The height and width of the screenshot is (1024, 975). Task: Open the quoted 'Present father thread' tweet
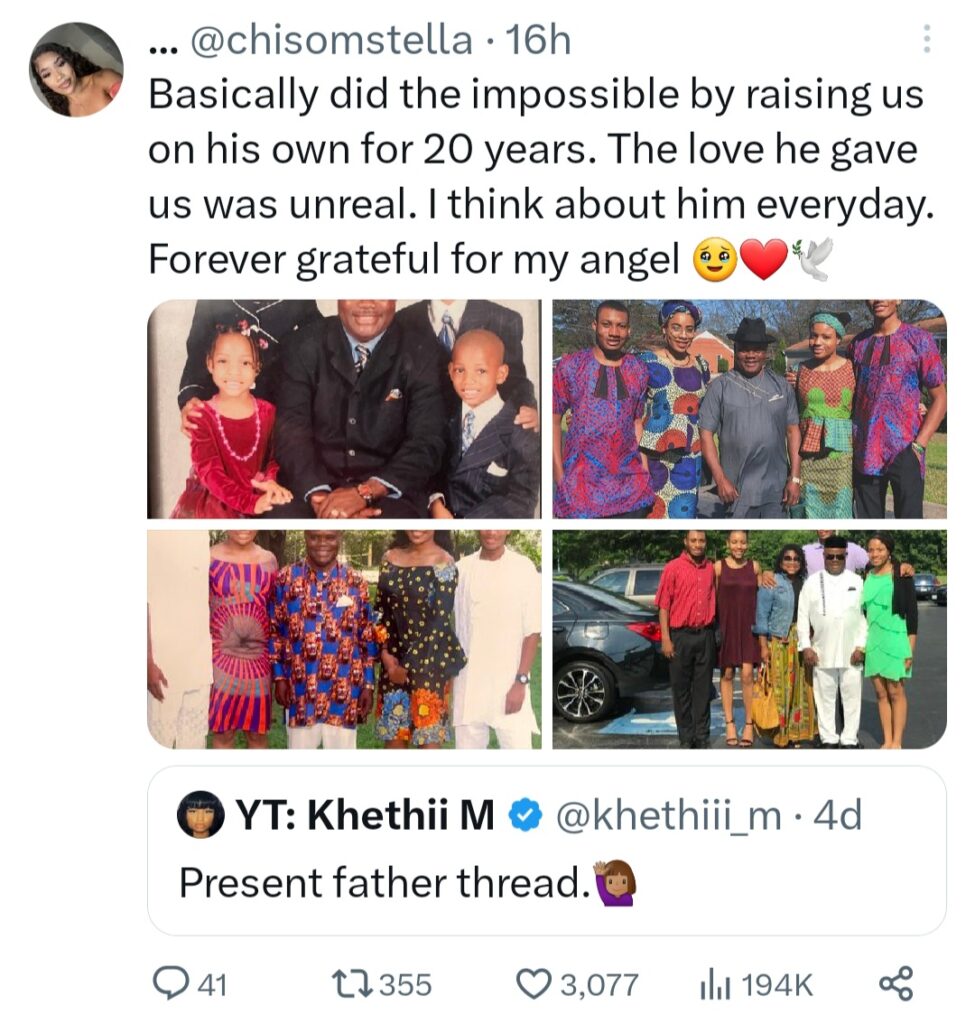546,883
